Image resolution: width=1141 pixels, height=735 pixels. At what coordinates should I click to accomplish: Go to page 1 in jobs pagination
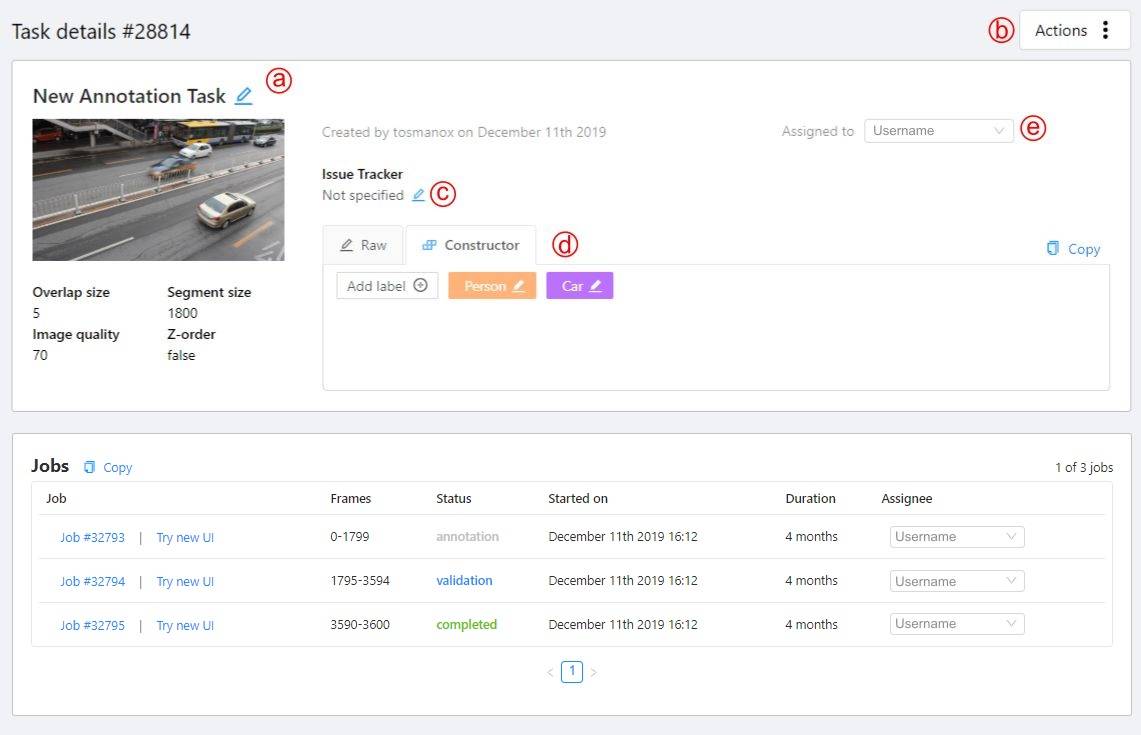[x=571, y=672]
